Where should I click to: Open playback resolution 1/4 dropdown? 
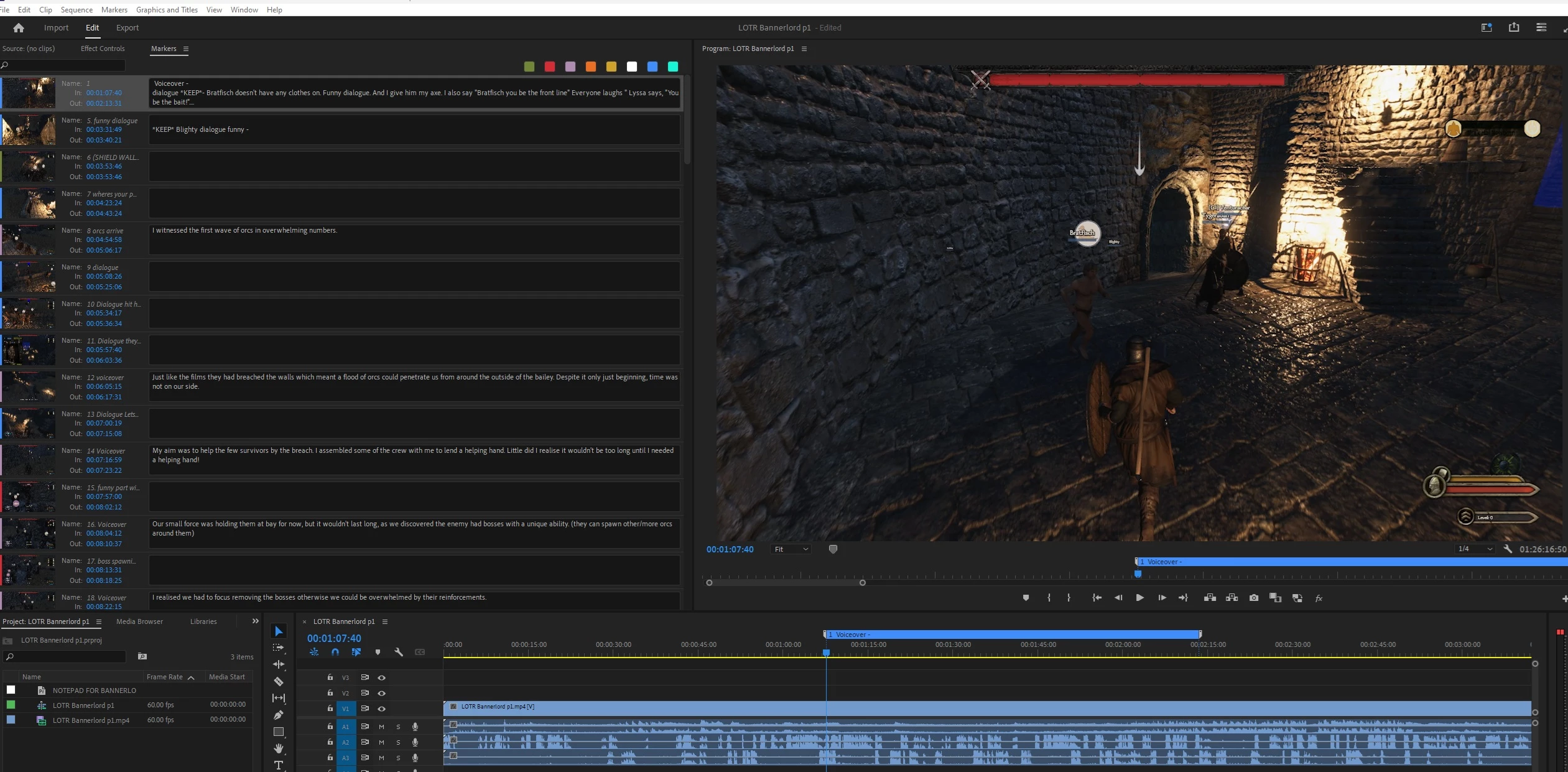point(1475,549)
